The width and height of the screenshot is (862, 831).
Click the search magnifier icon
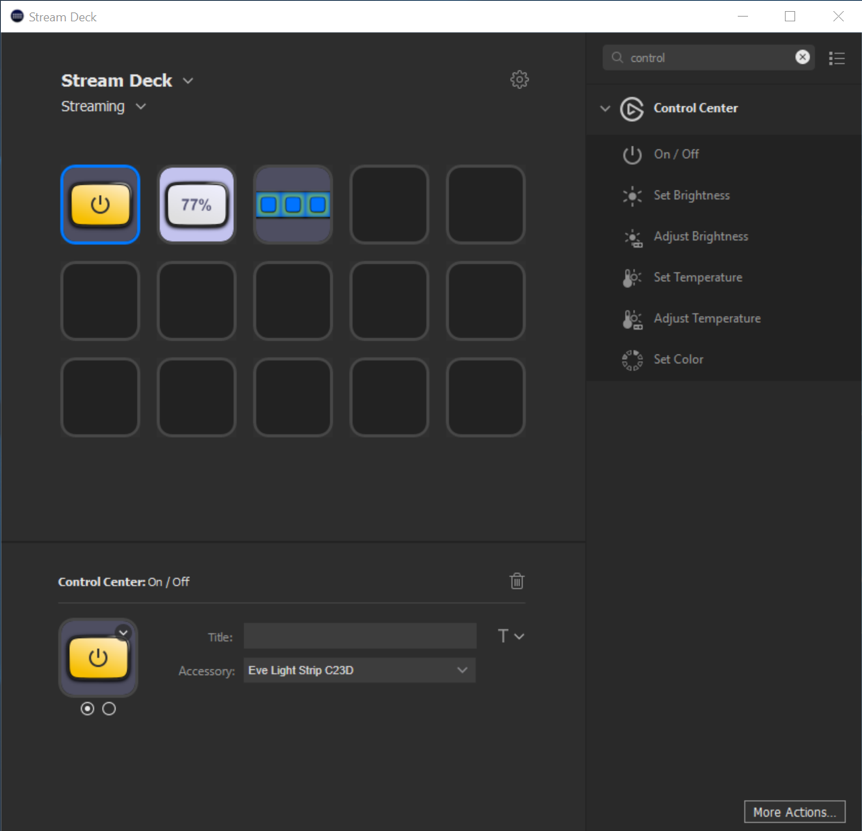[x=617, y=57]
